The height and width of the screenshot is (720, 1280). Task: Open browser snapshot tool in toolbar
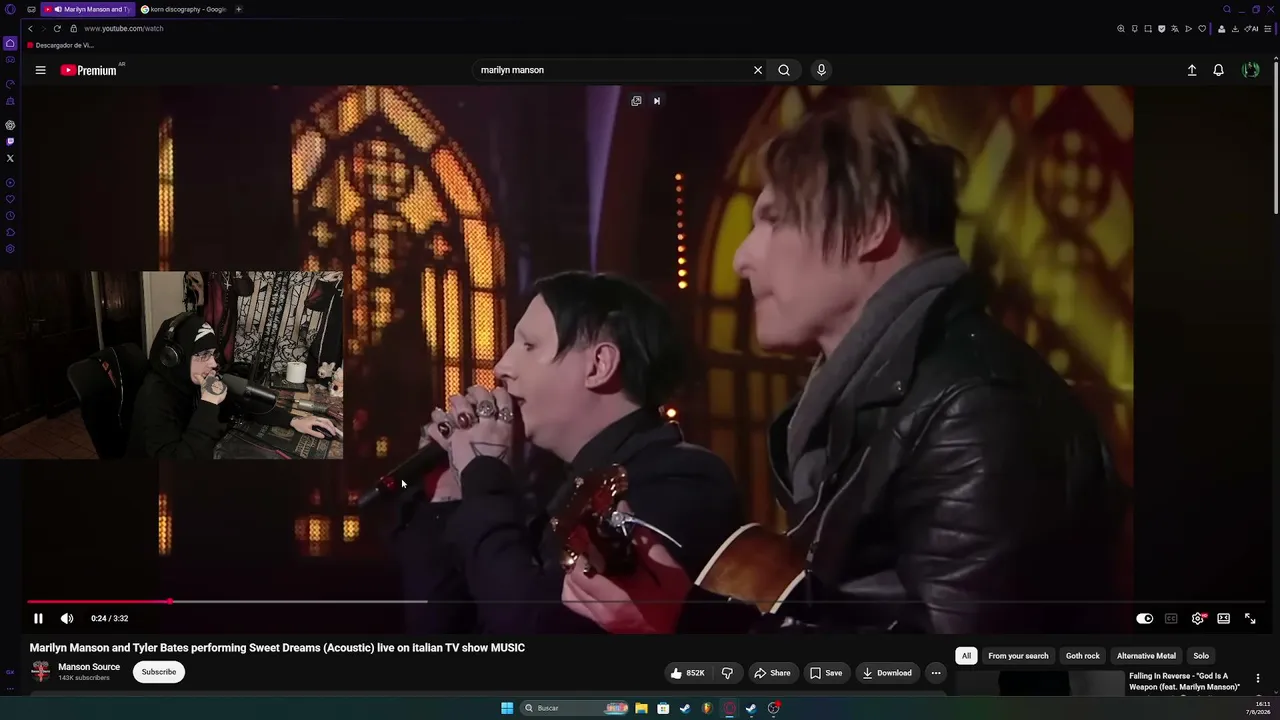coord(1148,29)
